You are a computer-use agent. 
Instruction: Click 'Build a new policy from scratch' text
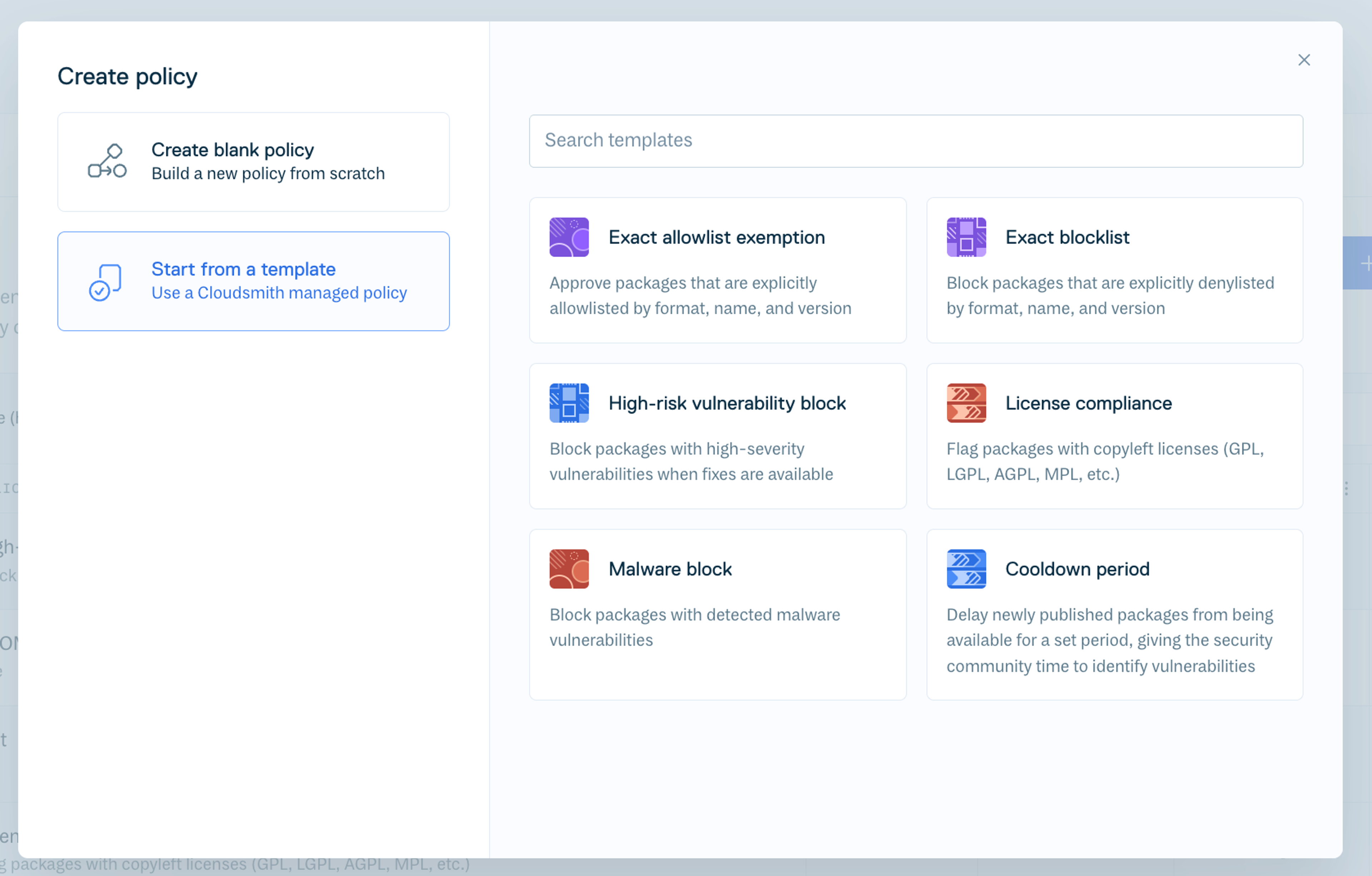(x=268, y=173)
